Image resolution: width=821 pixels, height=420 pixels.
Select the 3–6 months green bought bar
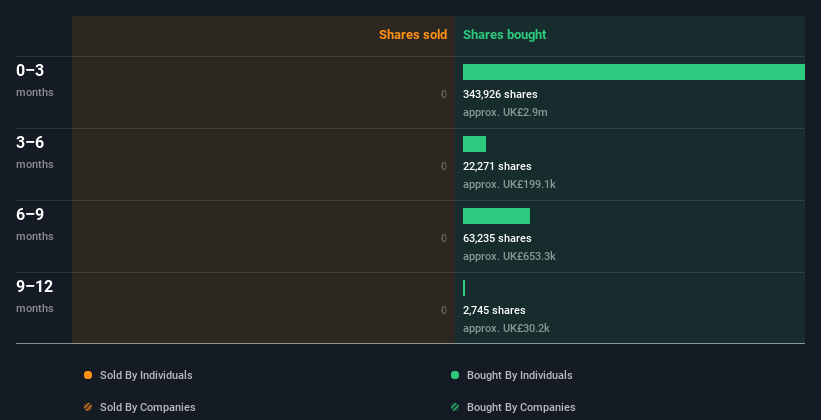pyautogui.click(x=474, y=144)
